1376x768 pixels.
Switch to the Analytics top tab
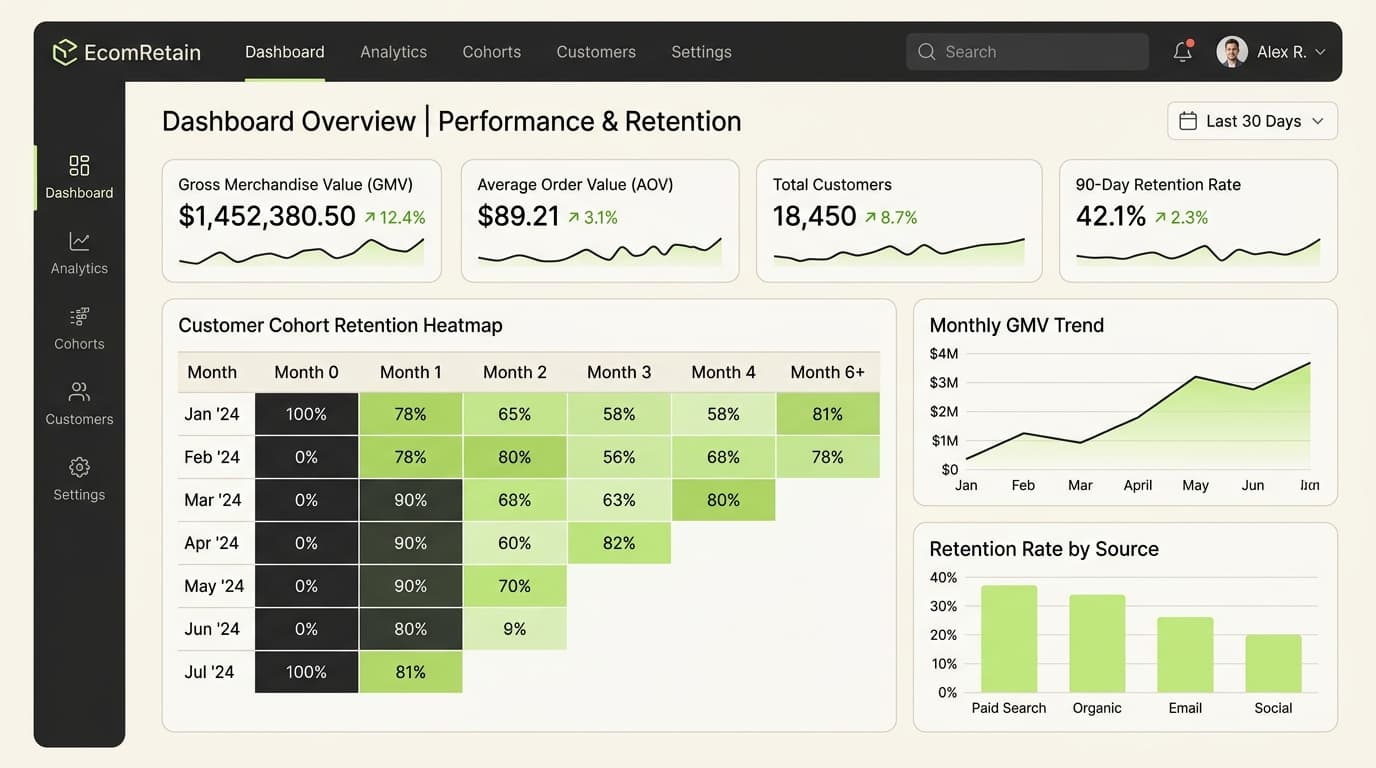point(393,52)
